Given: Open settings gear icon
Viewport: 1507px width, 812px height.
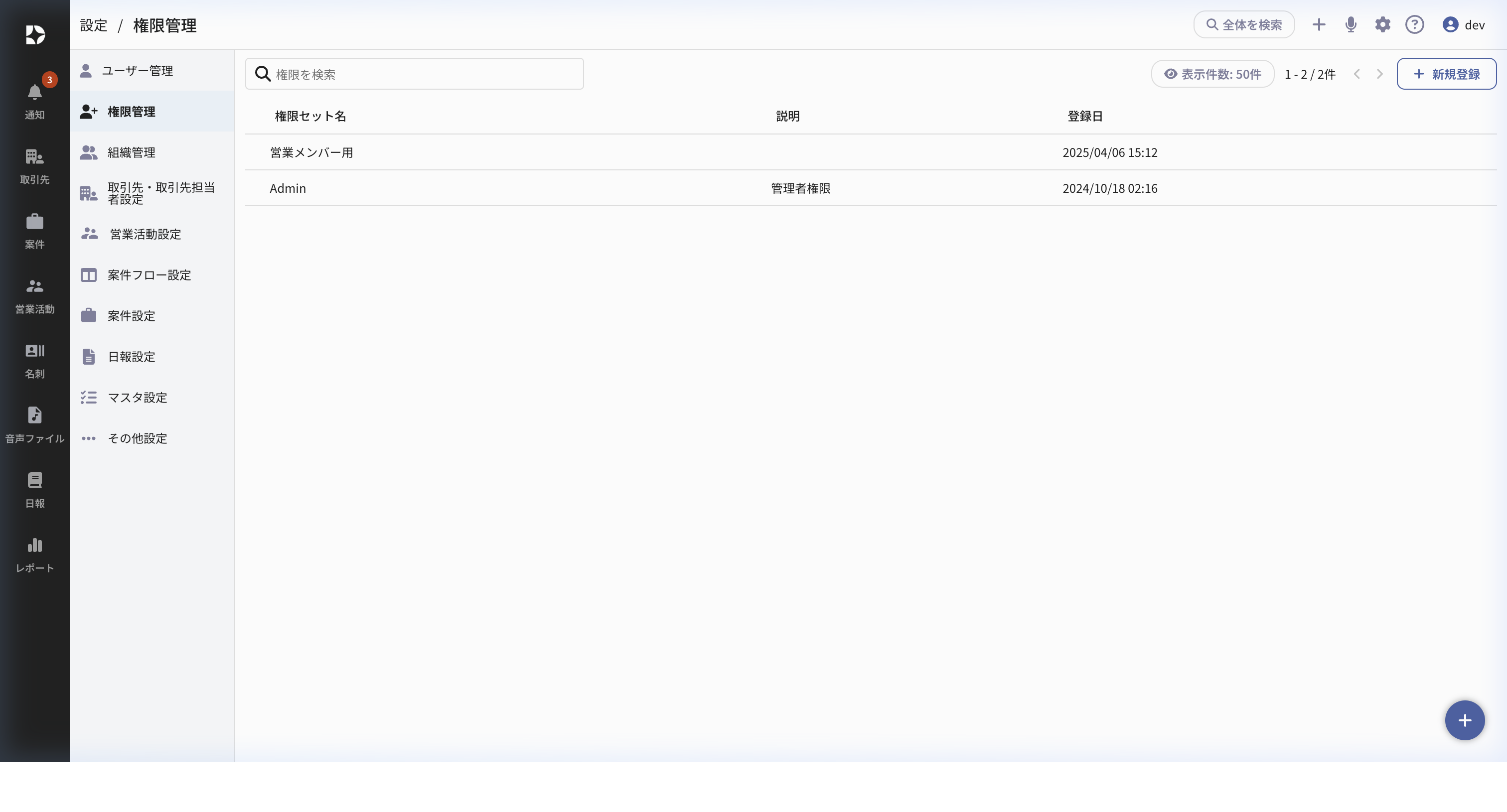Looking at the screenshot, I should [1382, 24].
